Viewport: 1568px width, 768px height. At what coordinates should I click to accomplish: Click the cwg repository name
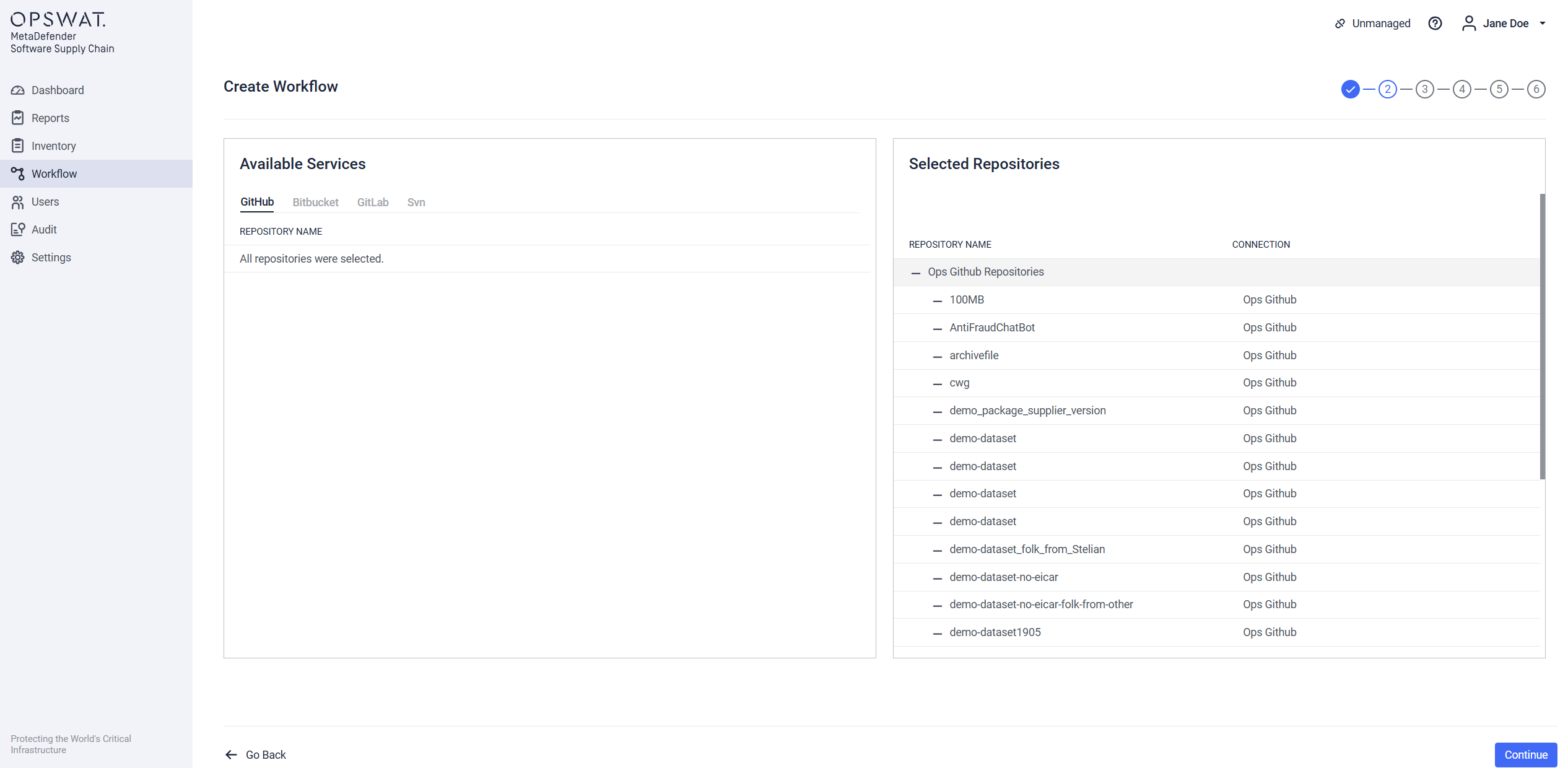pyautogui.click(x=959, y=383)
